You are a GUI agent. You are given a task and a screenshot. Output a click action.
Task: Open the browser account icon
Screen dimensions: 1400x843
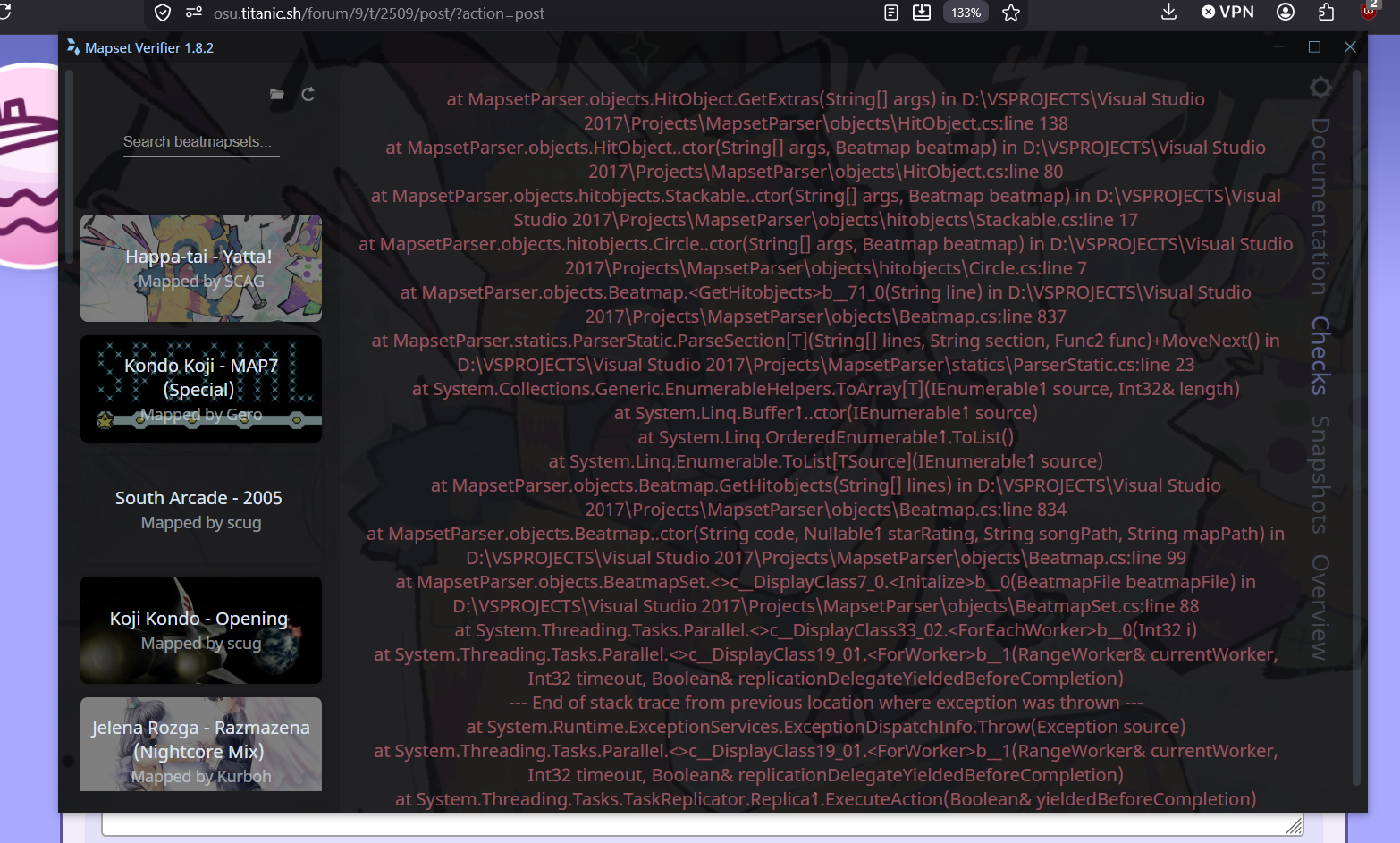1286,12
